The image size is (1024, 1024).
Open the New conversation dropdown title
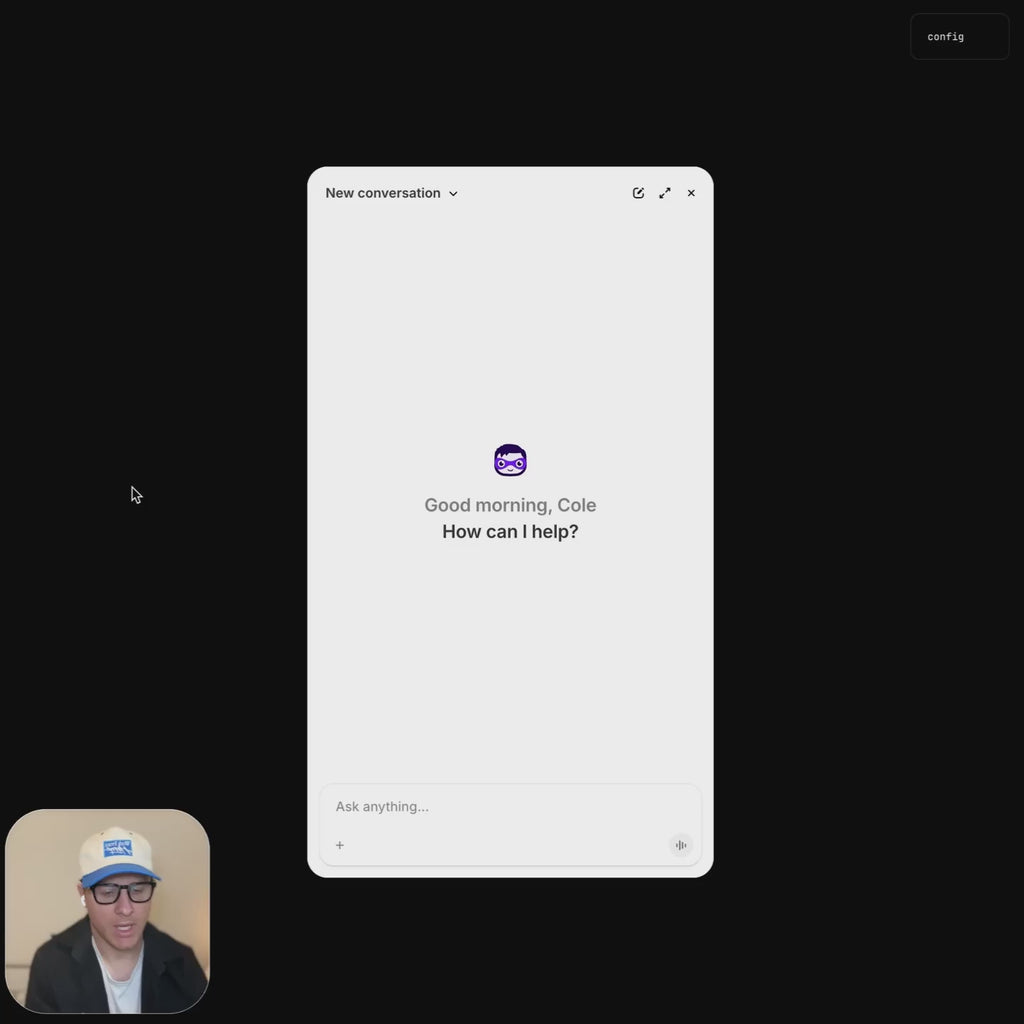(383, 193)
